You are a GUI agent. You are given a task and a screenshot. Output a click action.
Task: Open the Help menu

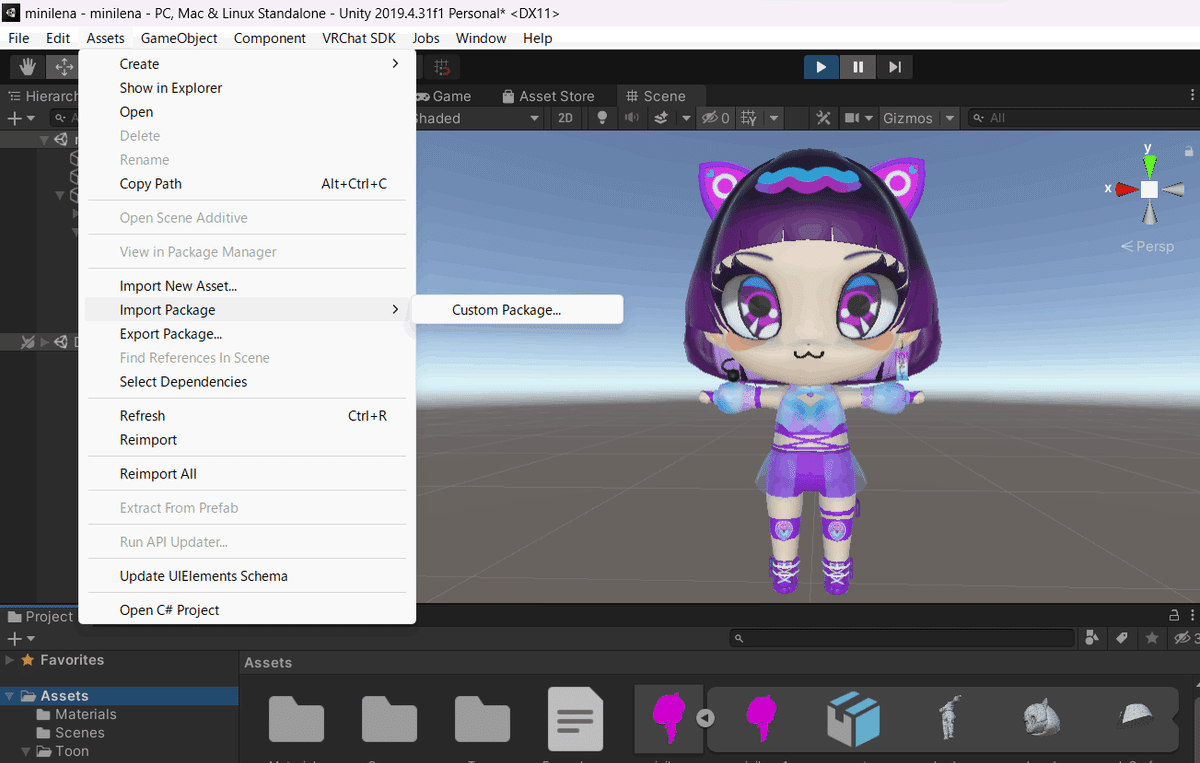538,38
